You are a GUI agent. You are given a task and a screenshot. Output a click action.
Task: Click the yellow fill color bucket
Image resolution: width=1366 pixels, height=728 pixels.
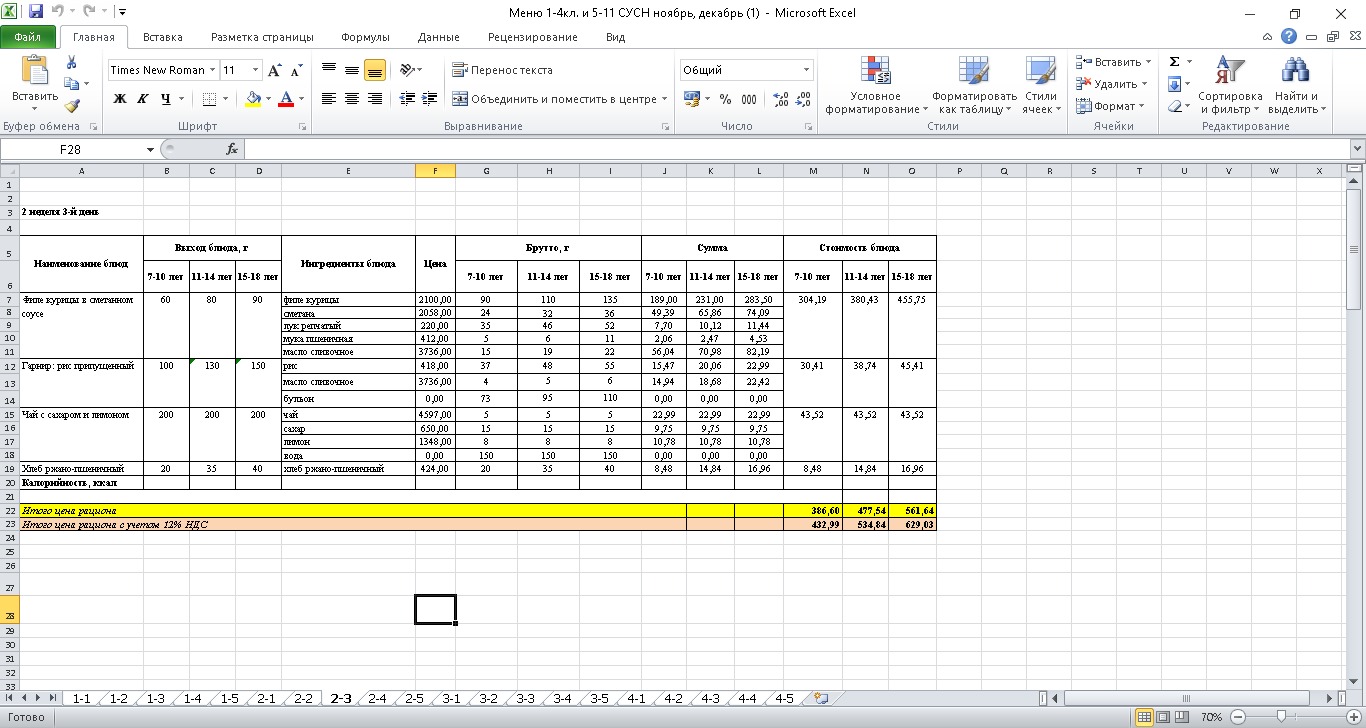[x=253, y=99]
